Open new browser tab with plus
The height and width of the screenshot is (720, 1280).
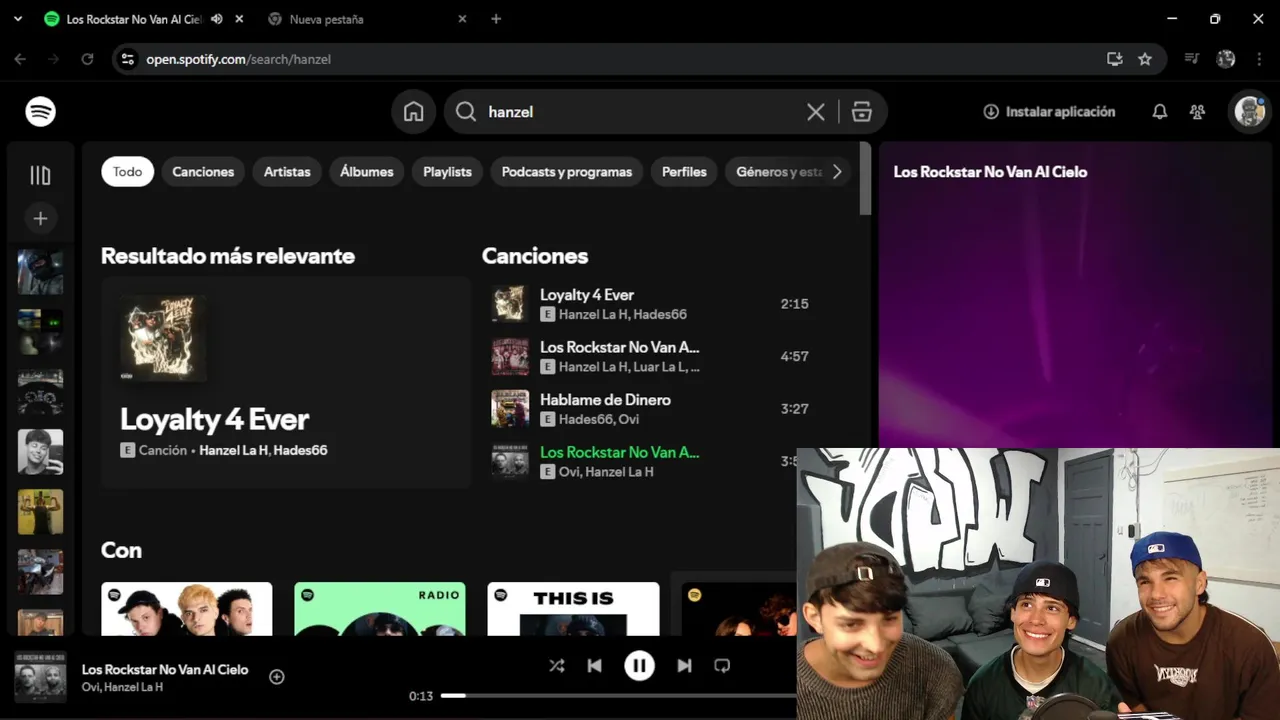[x=496, y=19]
